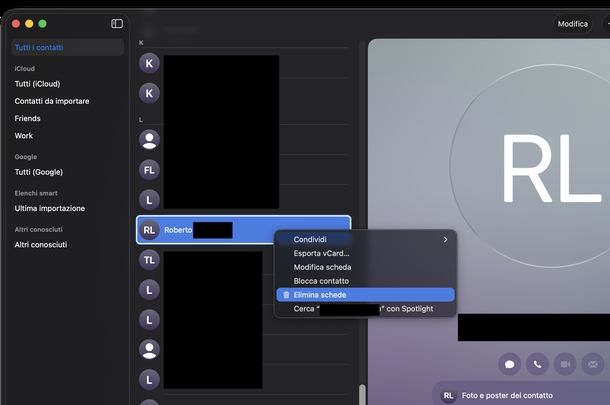The height and width of the screenshot is (405, 610).
Task: Choose Blocca contatto menu entry
Action: tap(365, 281)
